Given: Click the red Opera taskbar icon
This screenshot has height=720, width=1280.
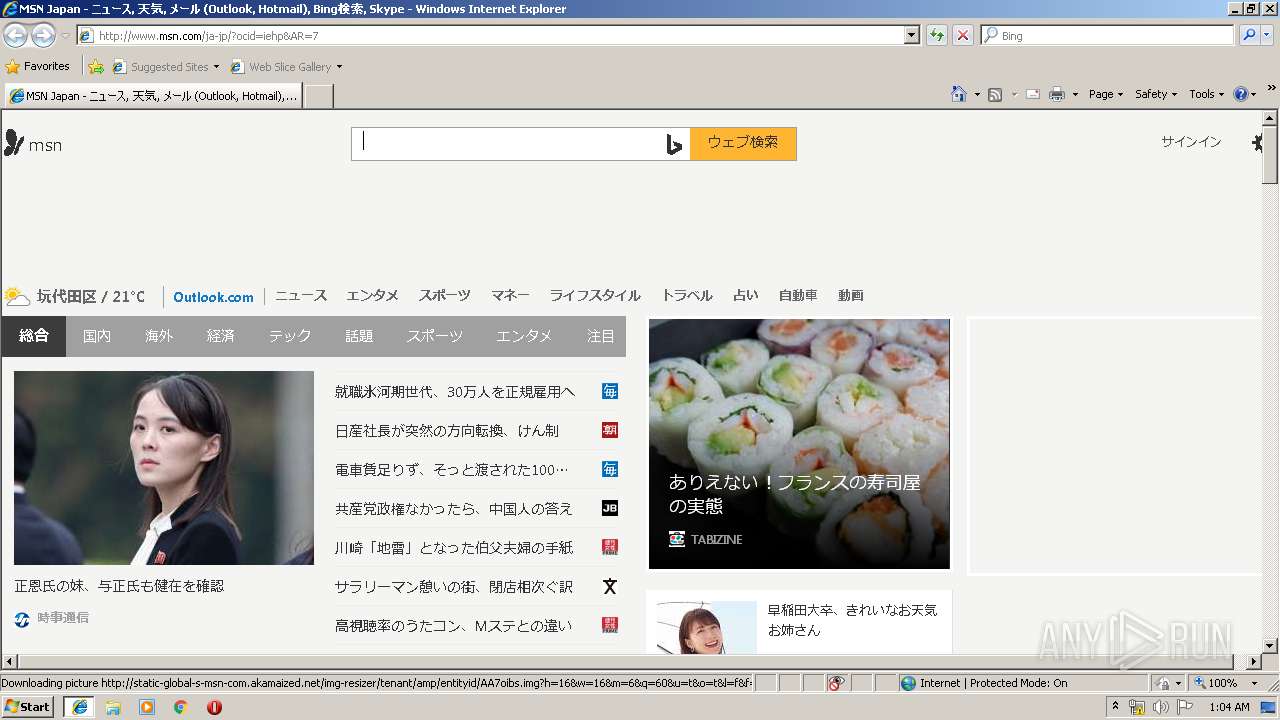Looking at the screenshot, I should [x=214, y=707].
